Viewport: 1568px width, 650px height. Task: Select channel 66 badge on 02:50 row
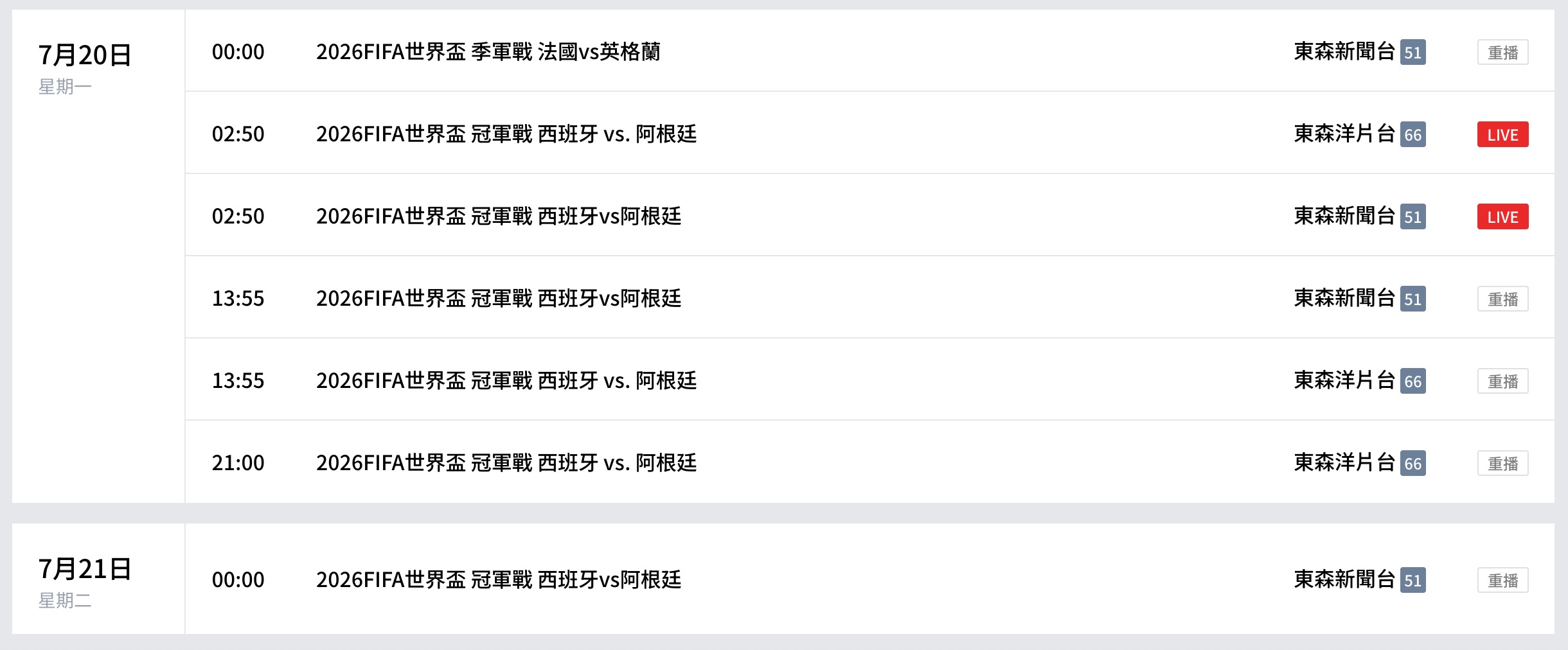coord(1412,134)
